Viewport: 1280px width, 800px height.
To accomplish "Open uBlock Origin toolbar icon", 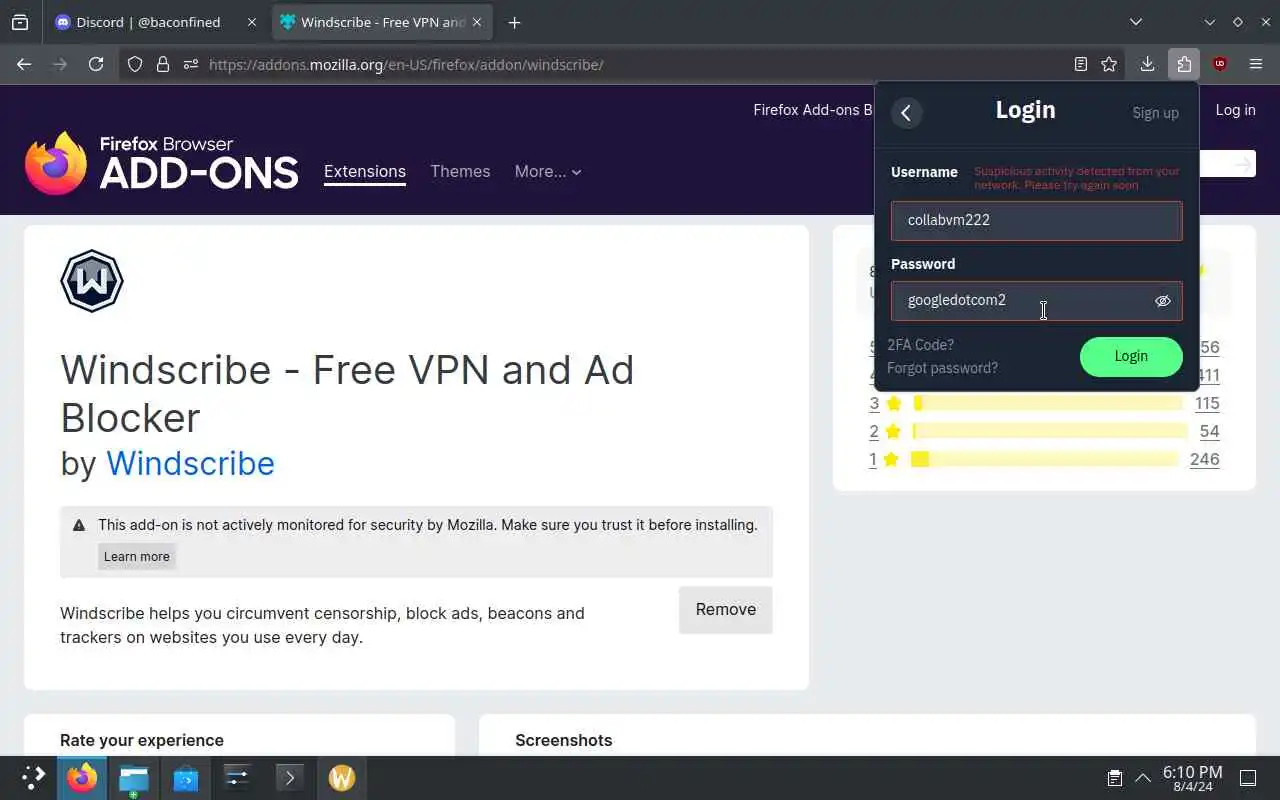I will click(1220, 64).
